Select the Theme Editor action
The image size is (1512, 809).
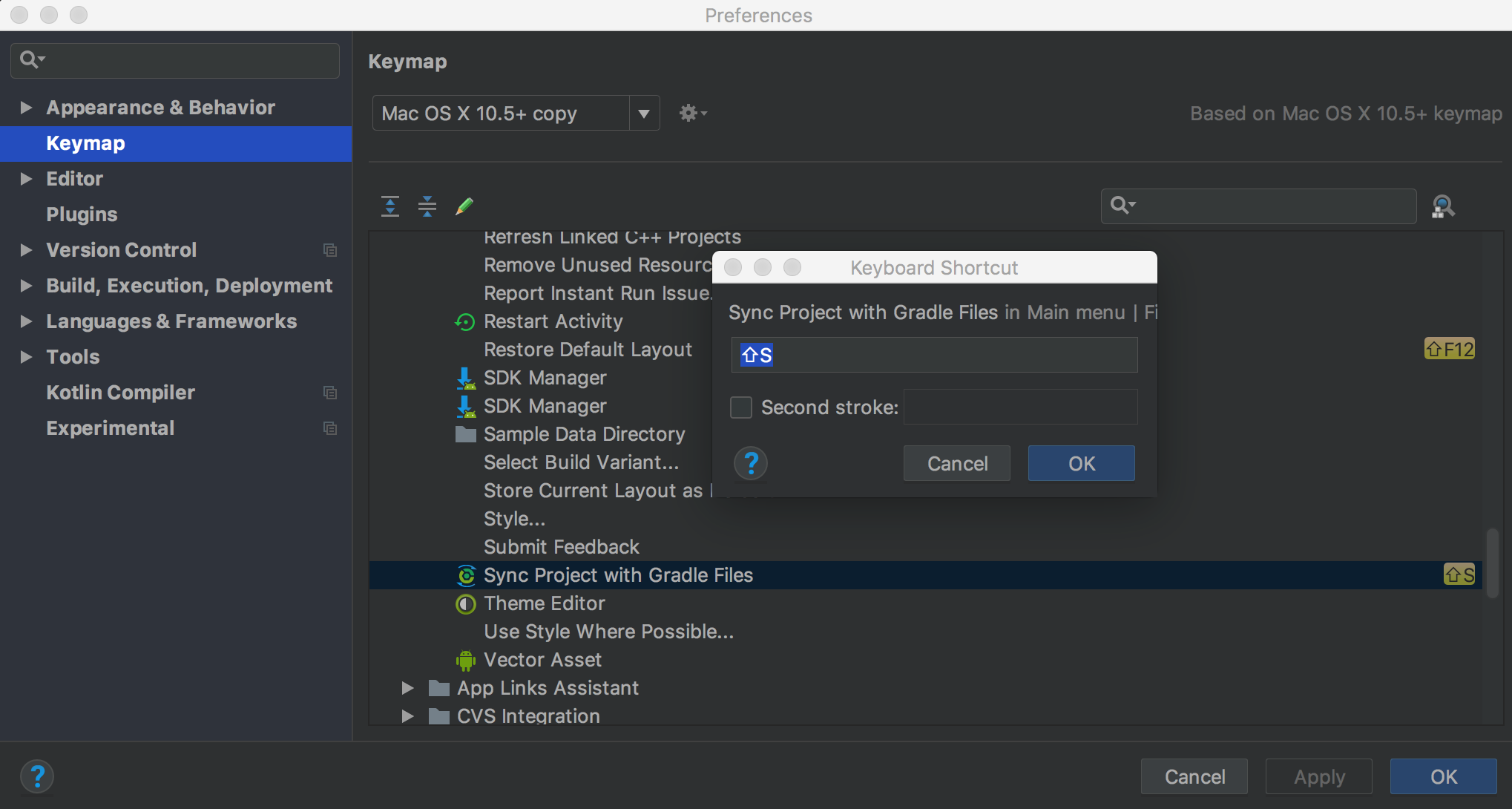545,603
